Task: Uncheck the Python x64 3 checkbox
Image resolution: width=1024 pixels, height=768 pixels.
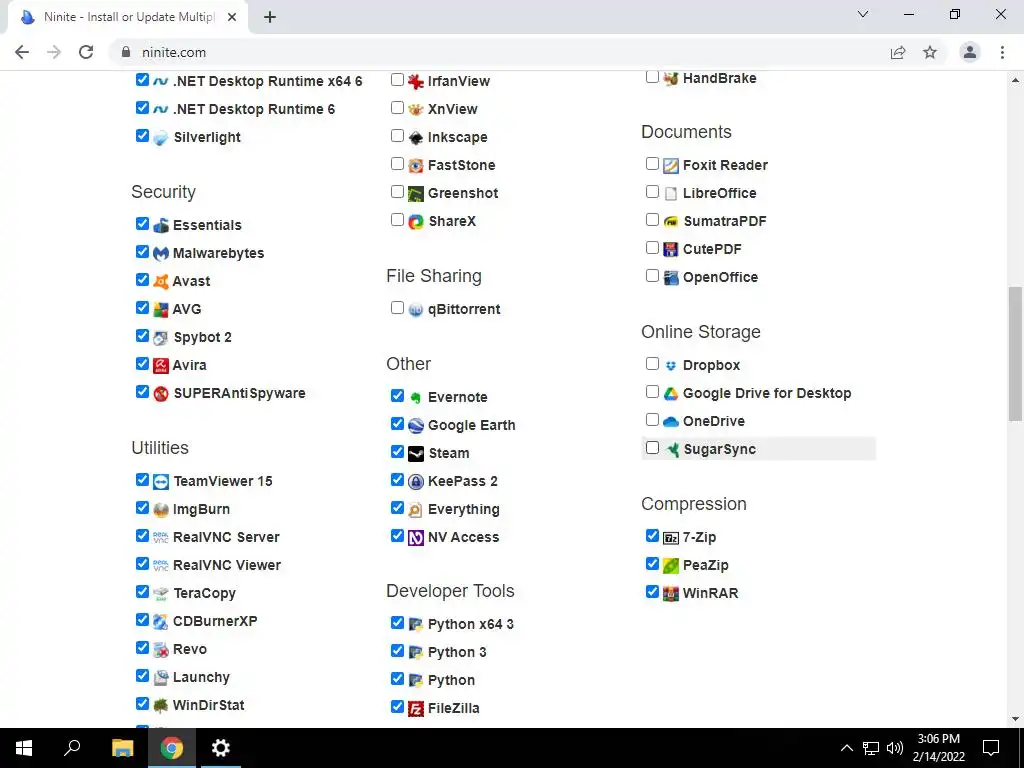Action: [397, 622]
